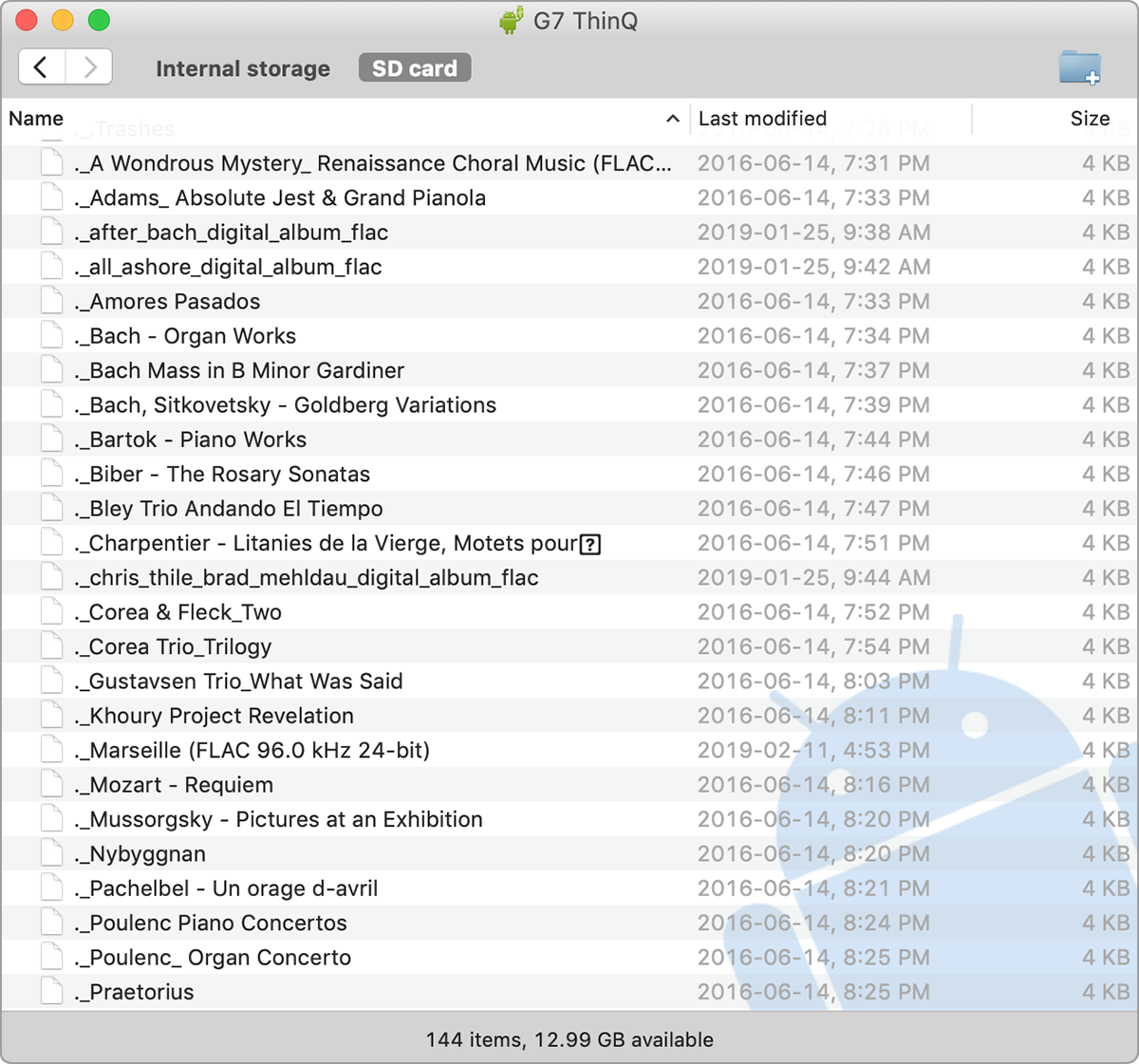Sort by the Name column header
This screenshot has width=1139, height=1064.
tap(36, 119)
